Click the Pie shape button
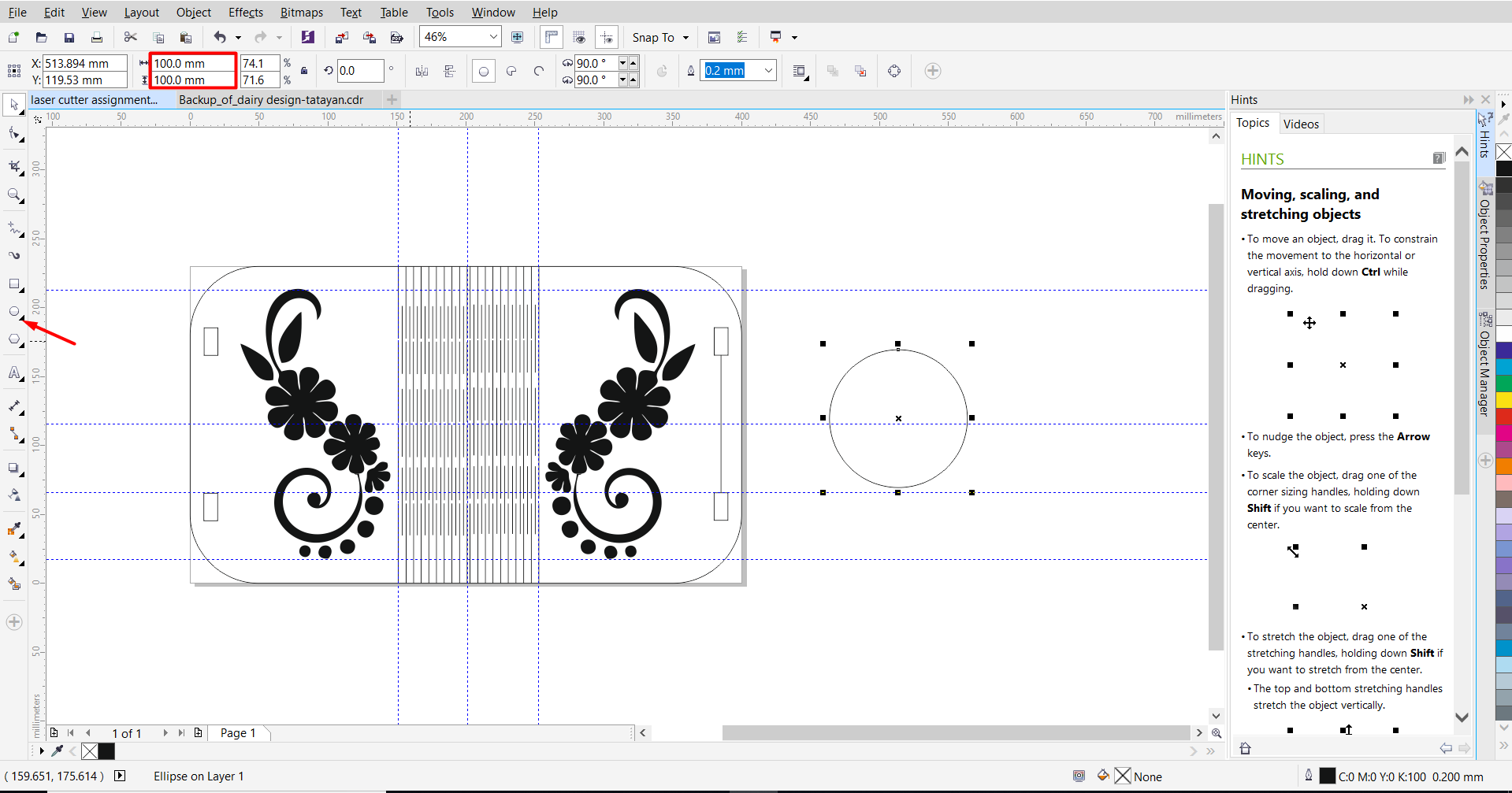This screenshot has width=1512, height=793. 511,71
